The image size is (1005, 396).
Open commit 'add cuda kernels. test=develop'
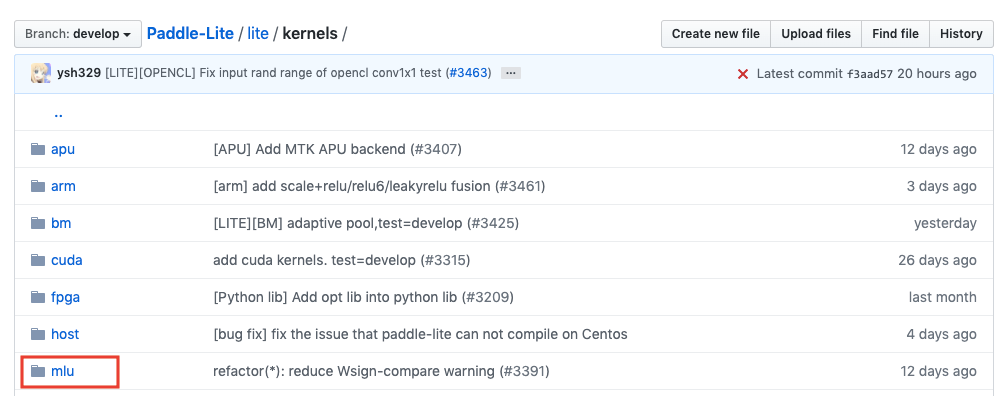tap(342, 260)
